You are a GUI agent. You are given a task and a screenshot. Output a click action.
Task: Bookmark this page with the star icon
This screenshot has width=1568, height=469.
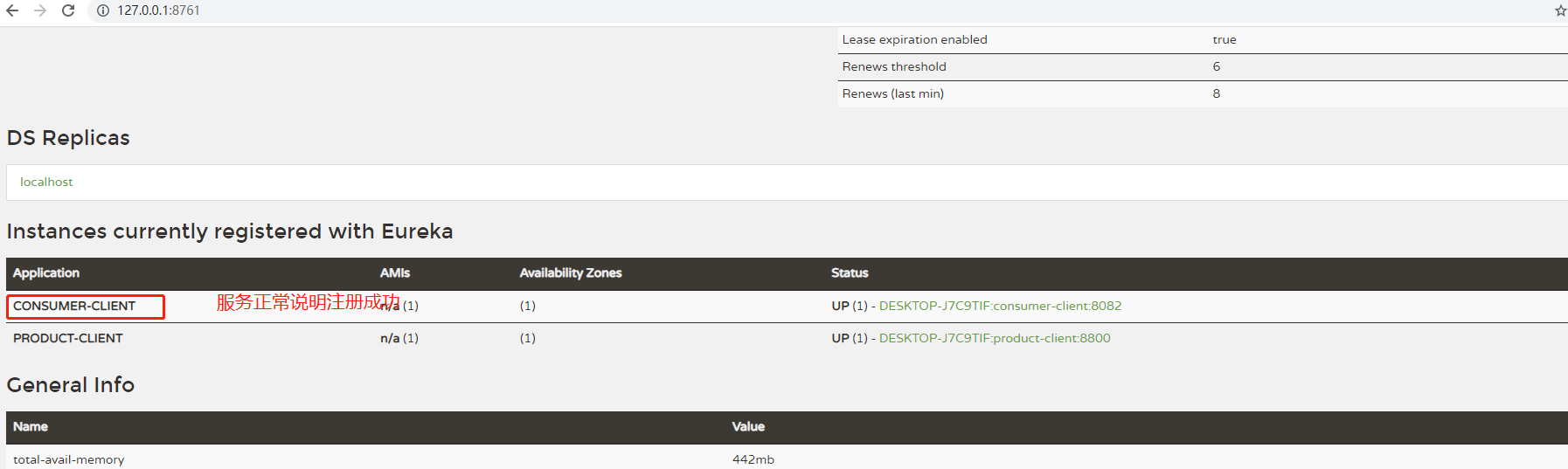click(x=1560, y=10)
